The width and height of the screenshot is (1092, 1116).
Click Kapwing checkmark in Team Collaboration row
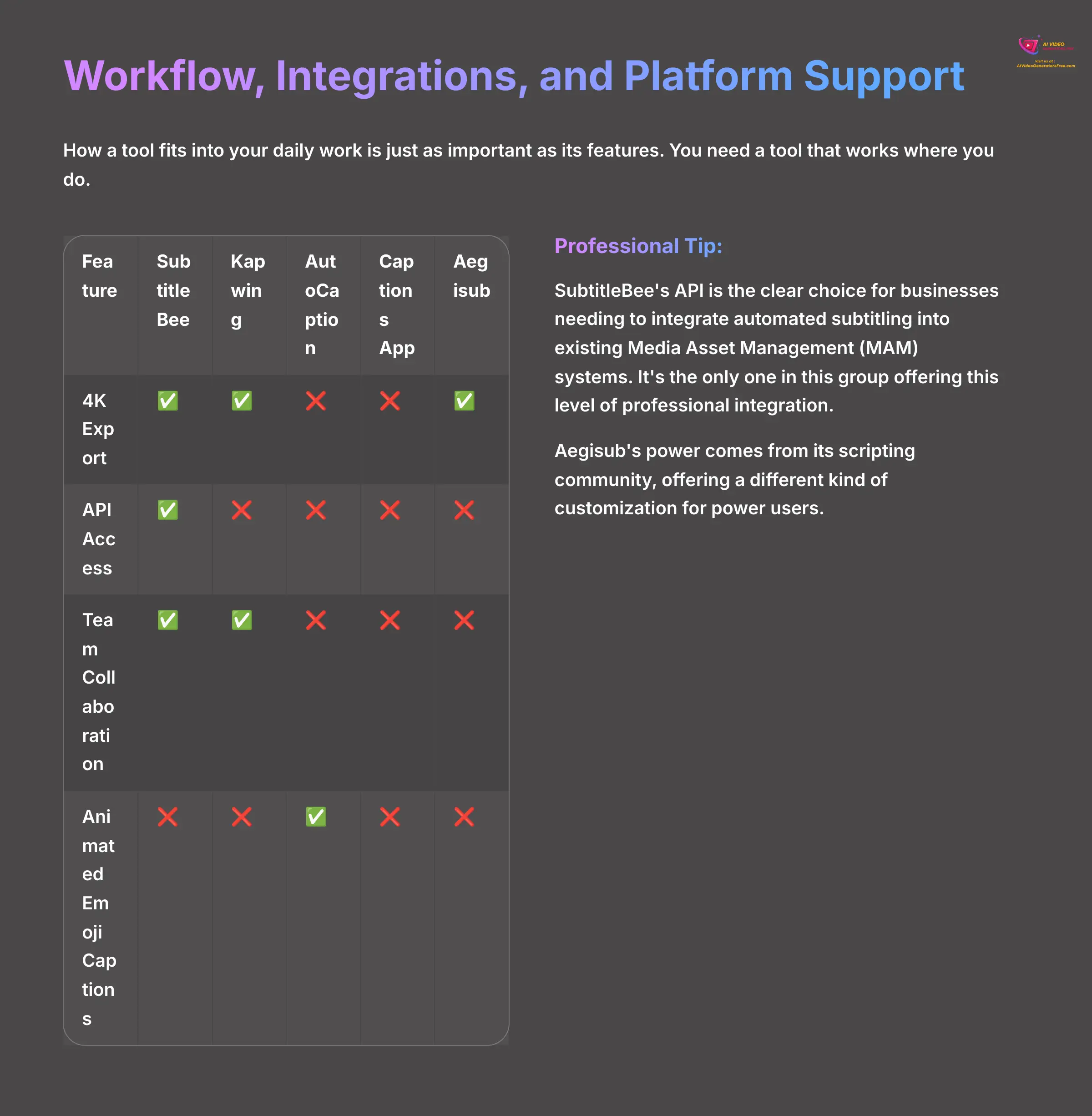(242, 620)
